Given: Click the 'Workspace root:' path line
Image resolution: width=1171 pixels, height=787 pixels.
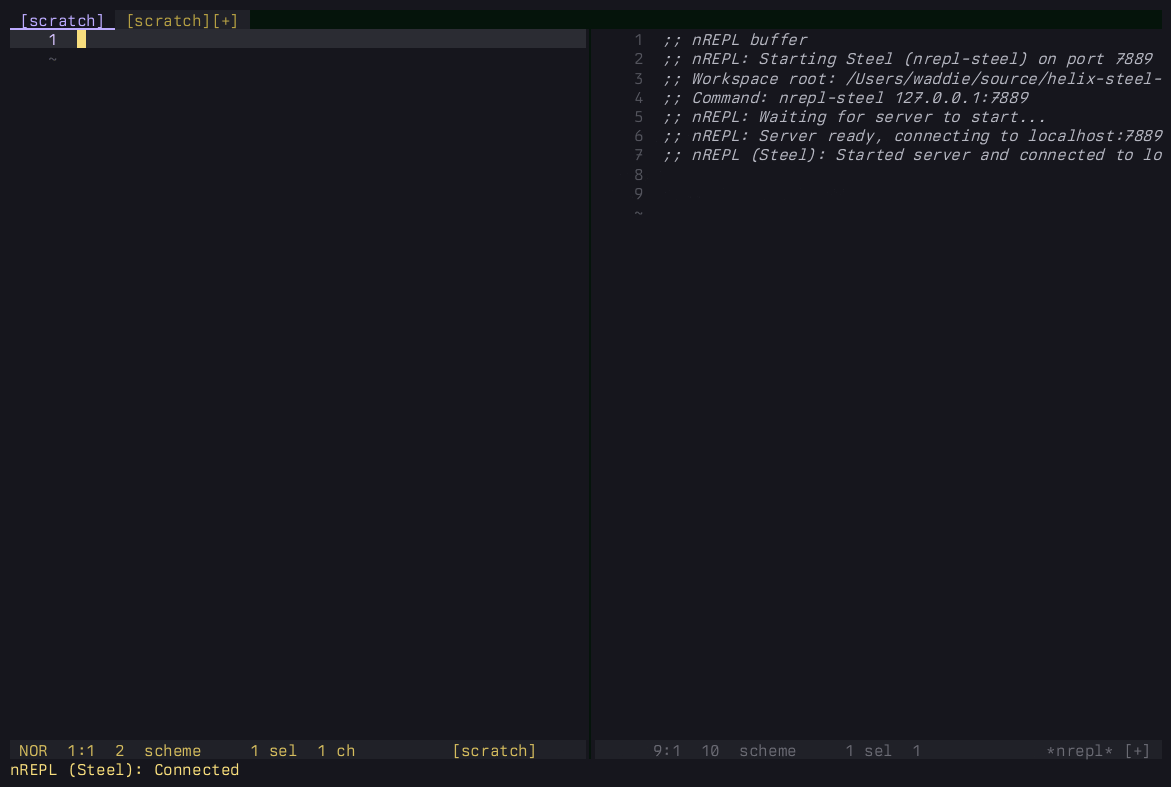Looking at the screenshot, I should point(912,78).
